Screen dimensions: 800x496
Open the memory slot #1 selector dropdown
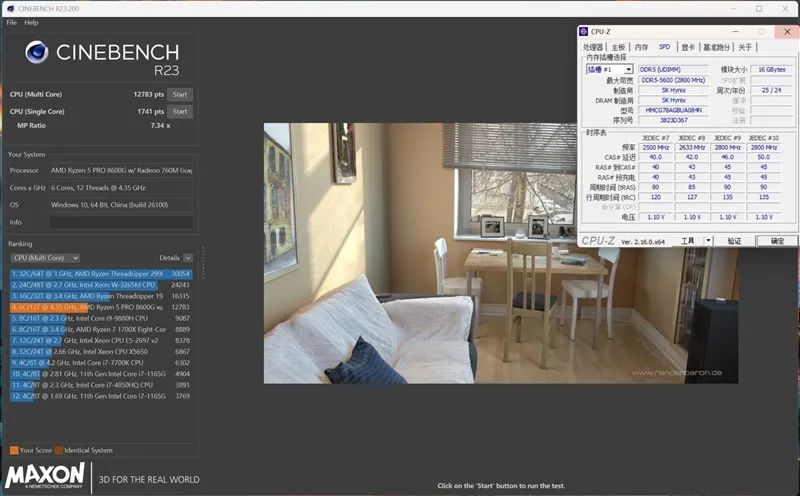tap(609, 70)
